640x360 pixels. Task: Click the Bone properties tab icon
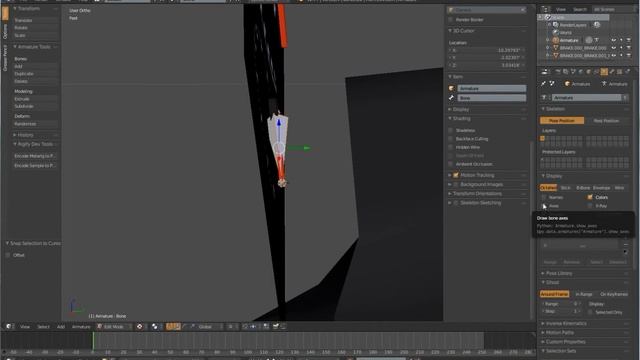[612, 72]
